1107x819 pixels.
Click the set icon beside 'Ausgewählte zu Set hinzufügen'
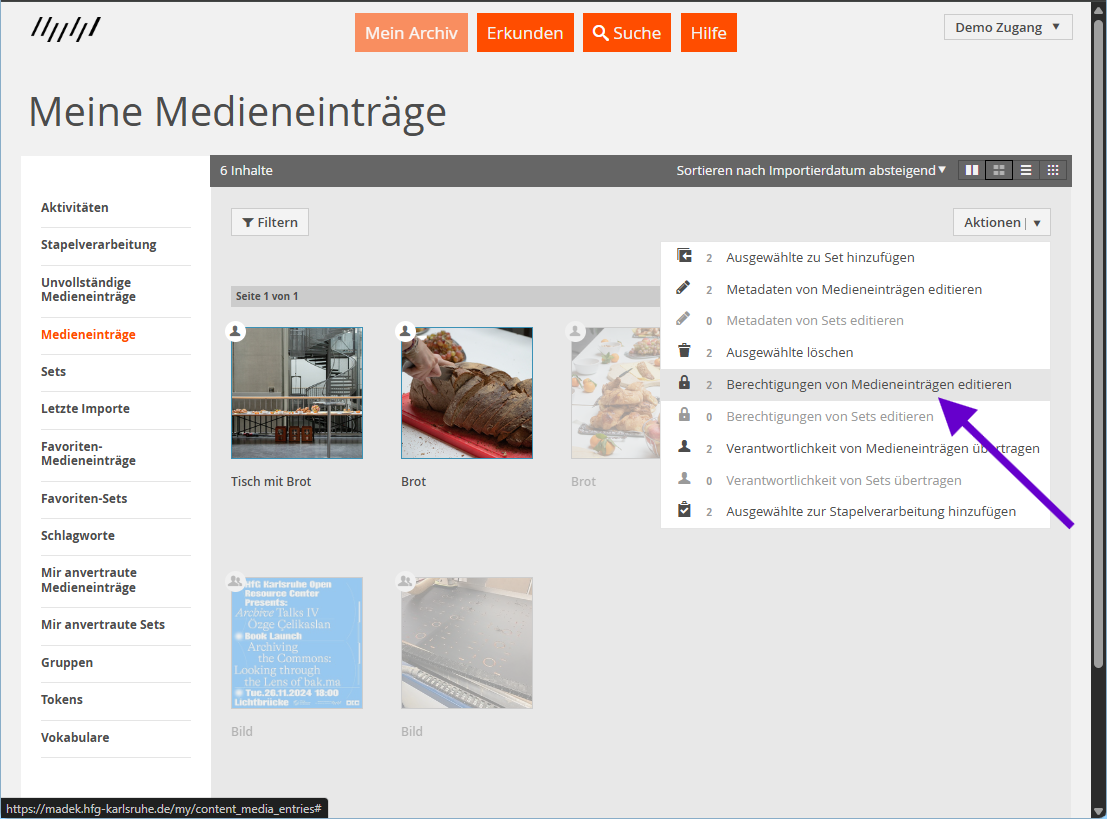(x=685, y=257)
